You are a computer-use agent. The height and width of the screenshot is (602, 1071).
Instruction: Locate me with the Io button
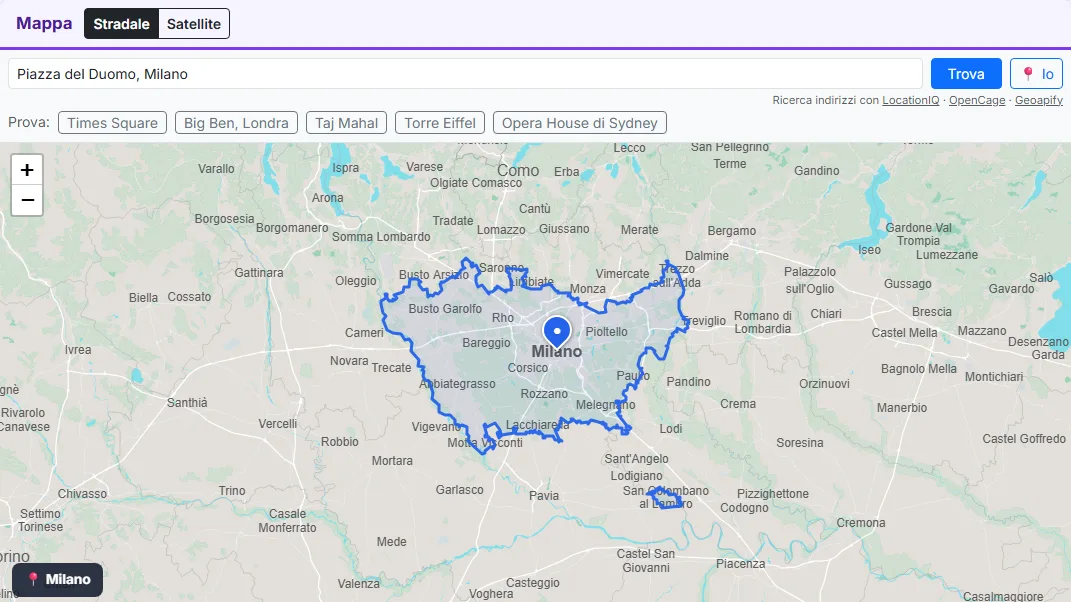1036,74
